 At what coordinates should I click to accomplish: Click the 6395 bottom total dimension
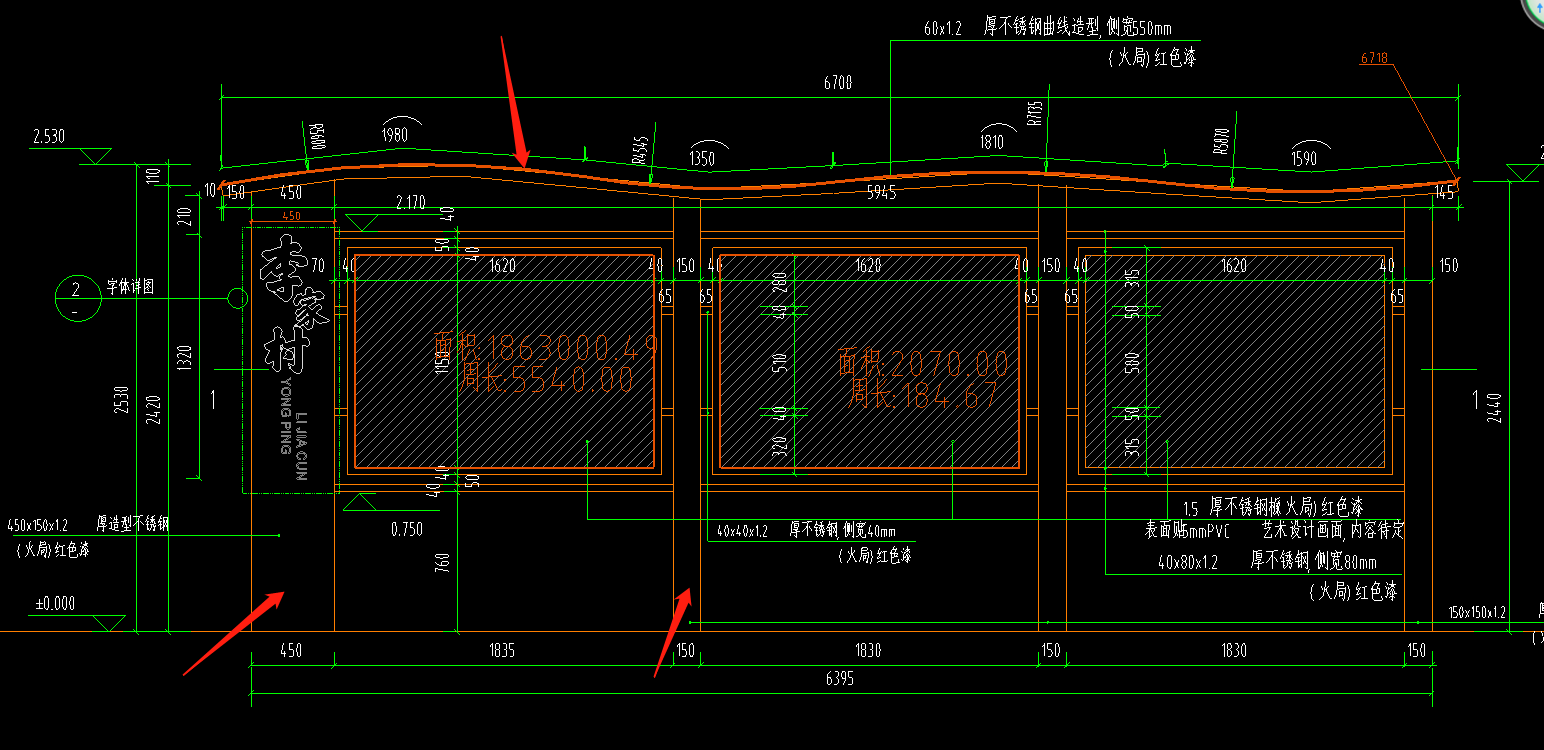840,679
